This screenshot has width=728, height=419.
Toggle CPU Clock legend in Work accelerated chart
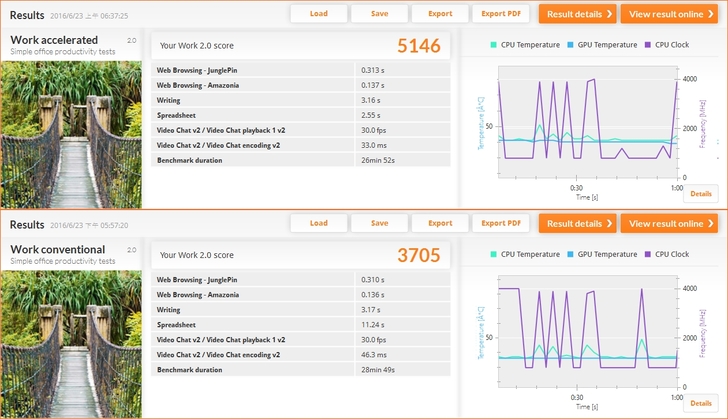[667, 46]
